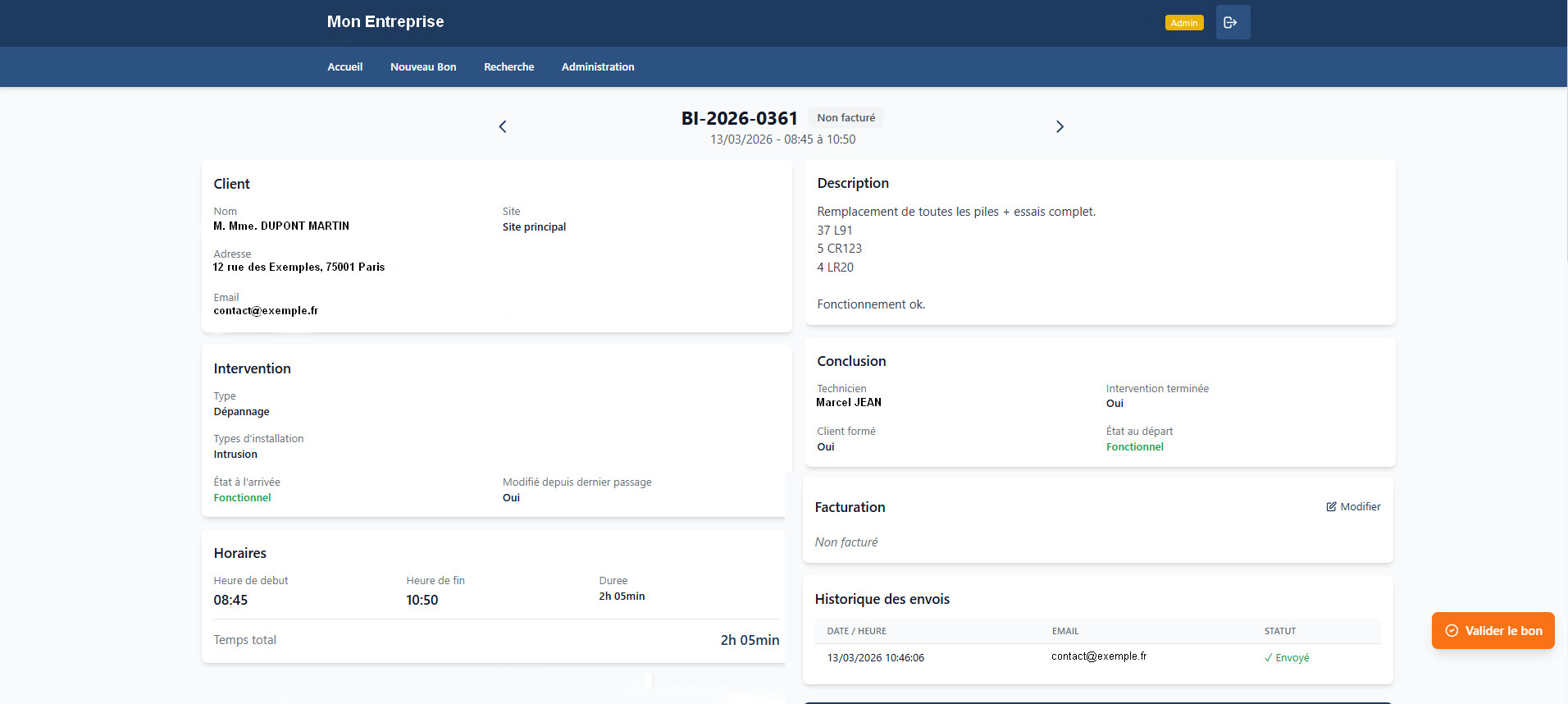
Task: Click the email in Historique des envois row
Action: click(1099, 656)
